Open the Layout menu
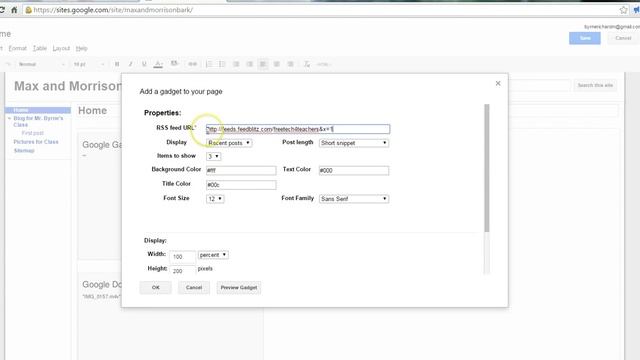 (61, 48)
